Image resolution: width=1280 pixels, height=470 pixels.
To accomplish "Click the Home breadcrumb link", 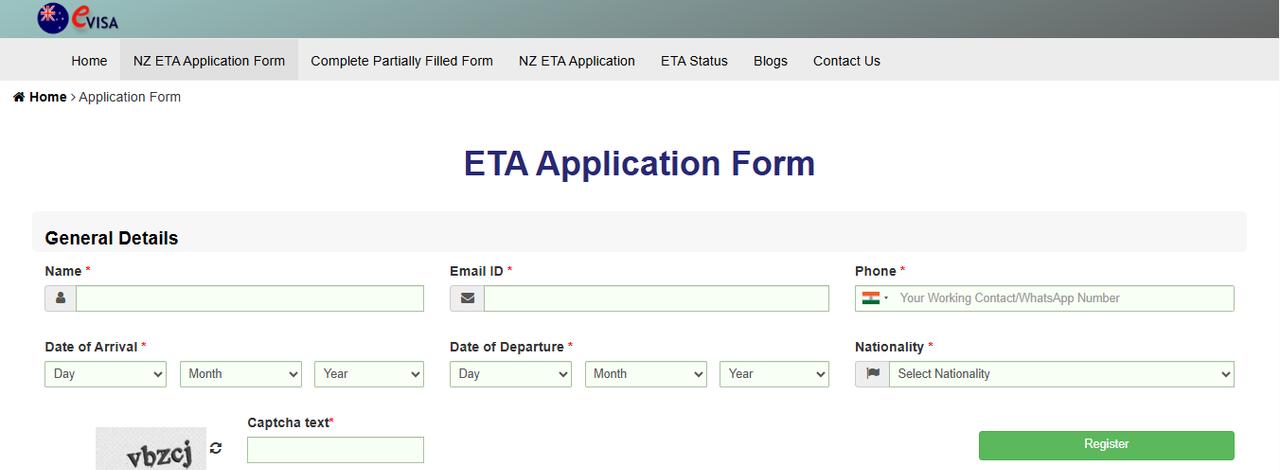I will click(48, 97).
